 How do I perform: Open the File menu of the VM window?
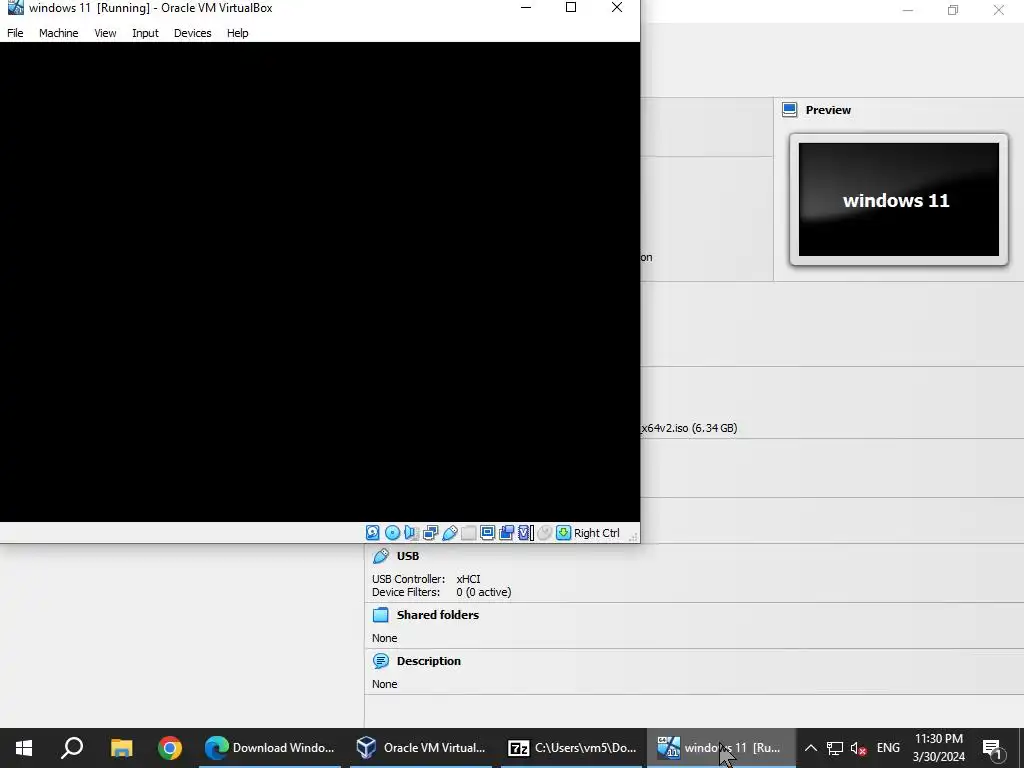point(15,33)
